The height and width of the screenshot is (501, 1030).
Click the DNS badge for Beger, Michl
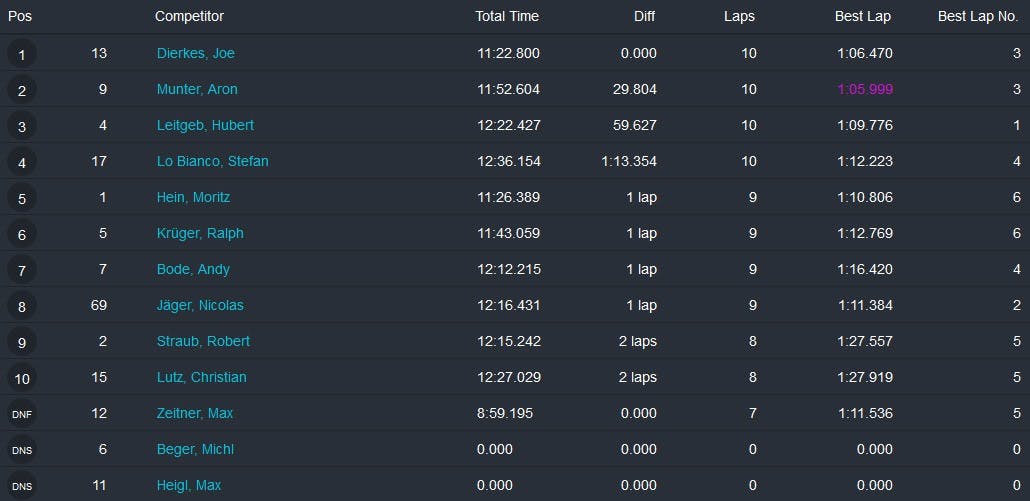tap(22, 450)
